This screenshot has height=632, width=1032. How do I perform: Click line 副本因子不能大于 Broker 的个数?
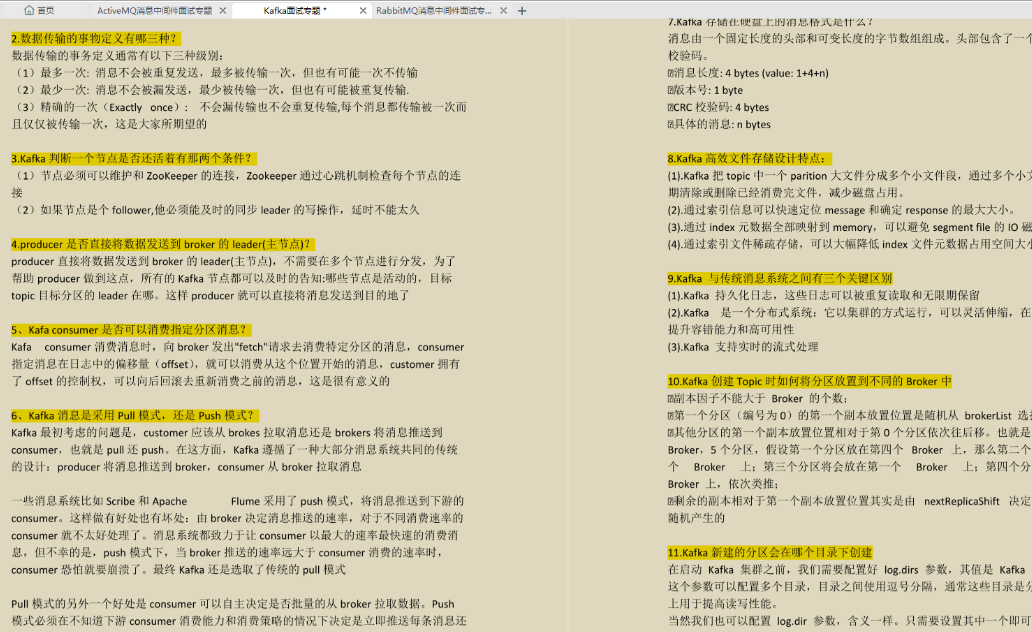coord(758,398)
